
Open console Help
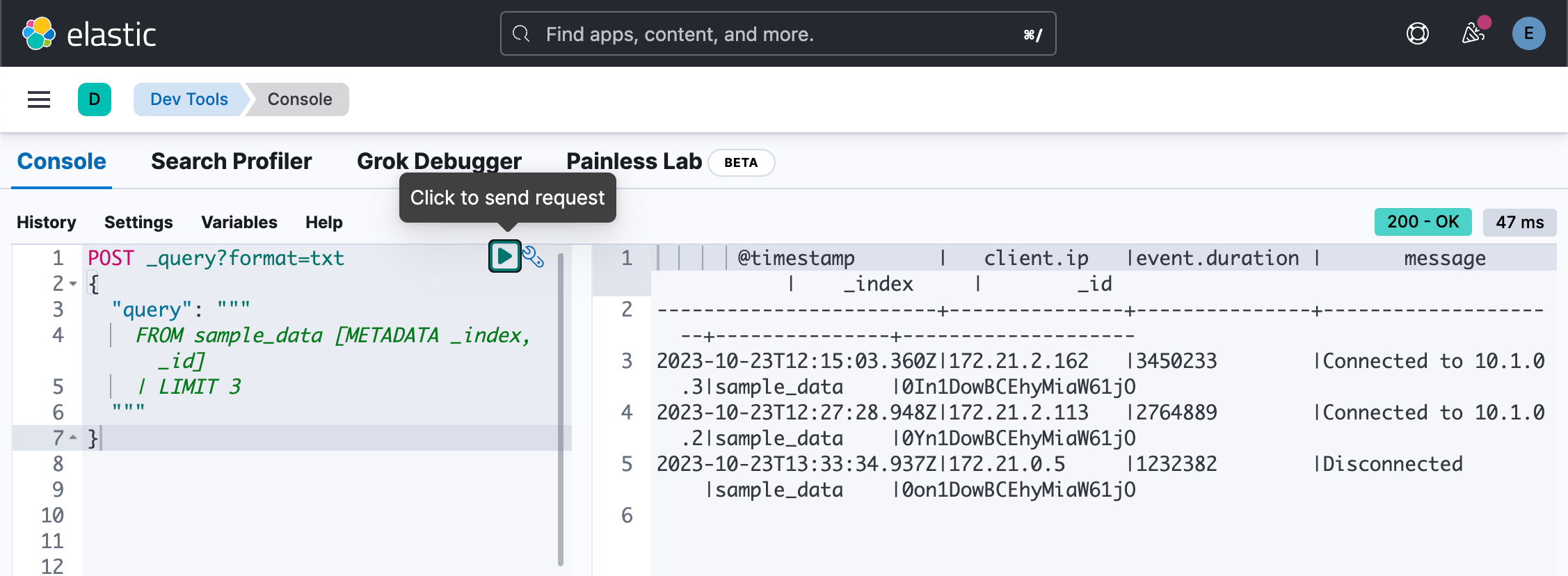point(324,222)
